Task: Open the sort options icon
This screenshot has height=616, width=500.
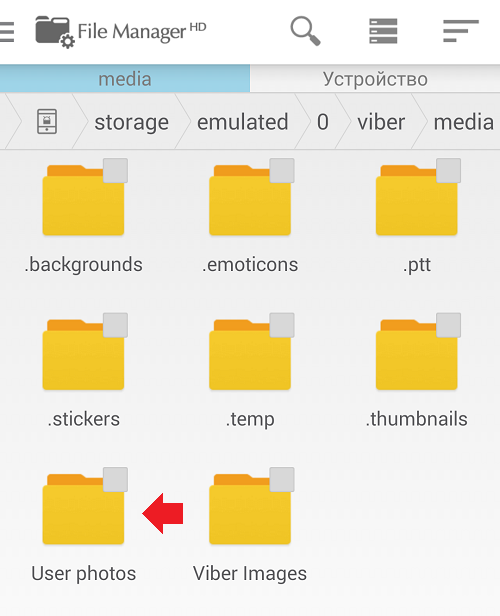Action: 461,31
